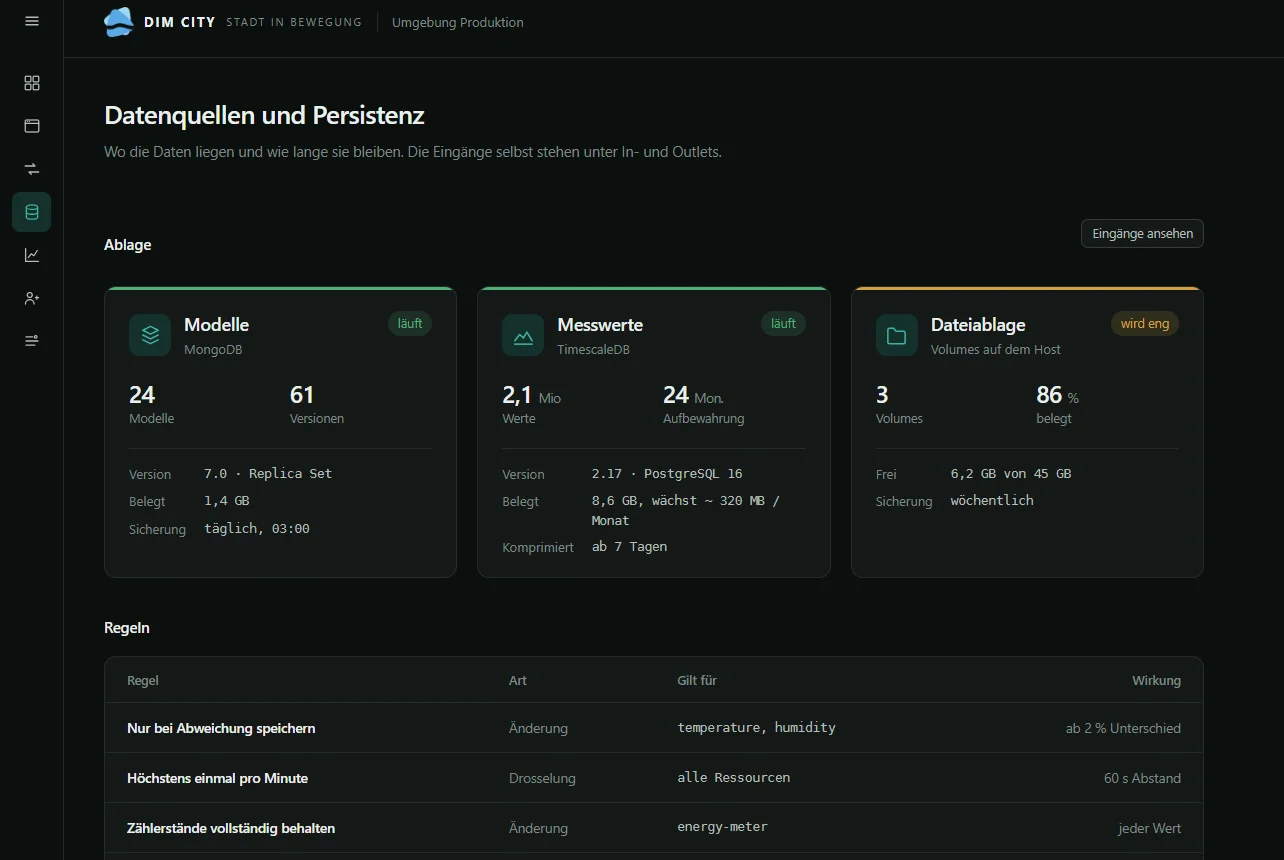1284x860 pixels.
Task: Click the Eingänge ansehen button
Action: [1142, 233]
